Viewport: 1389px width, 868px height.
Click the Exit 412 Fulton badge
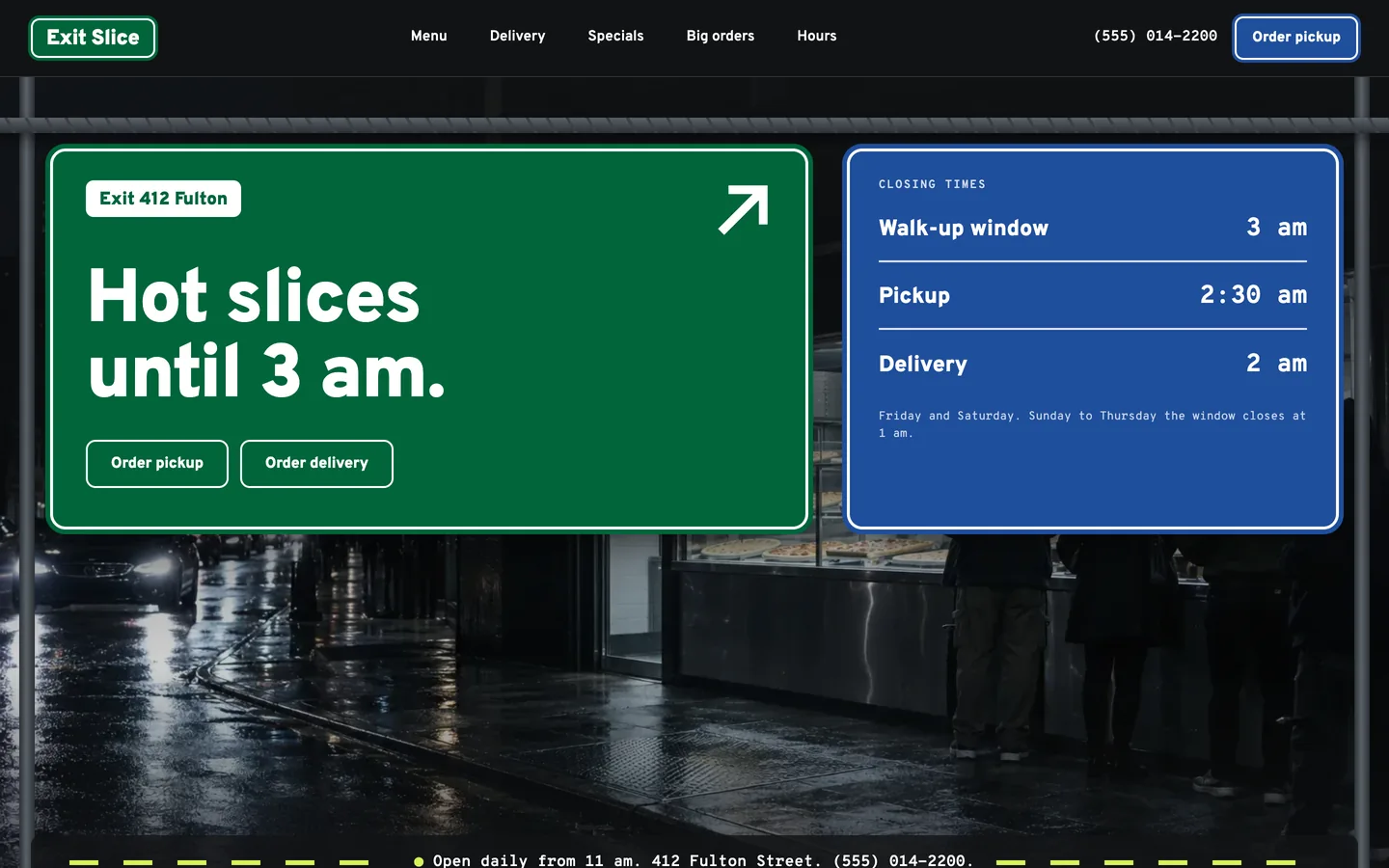pos(163,199)
